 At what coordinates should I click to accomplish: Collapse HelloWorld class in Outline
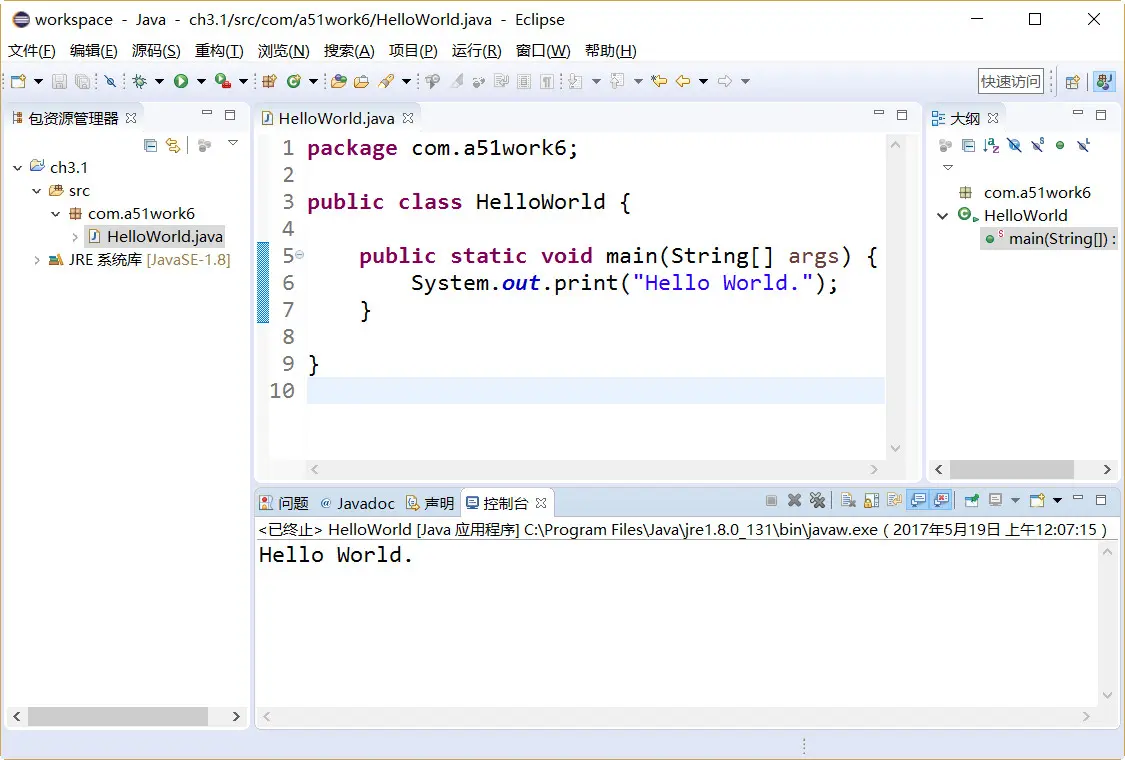943,216
